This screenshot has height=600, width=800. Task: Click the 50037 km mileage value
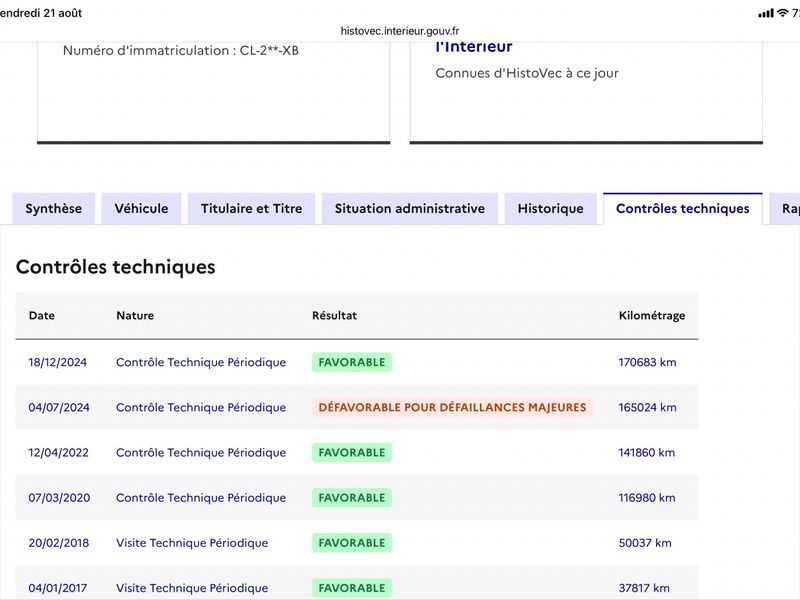[645, 543]
